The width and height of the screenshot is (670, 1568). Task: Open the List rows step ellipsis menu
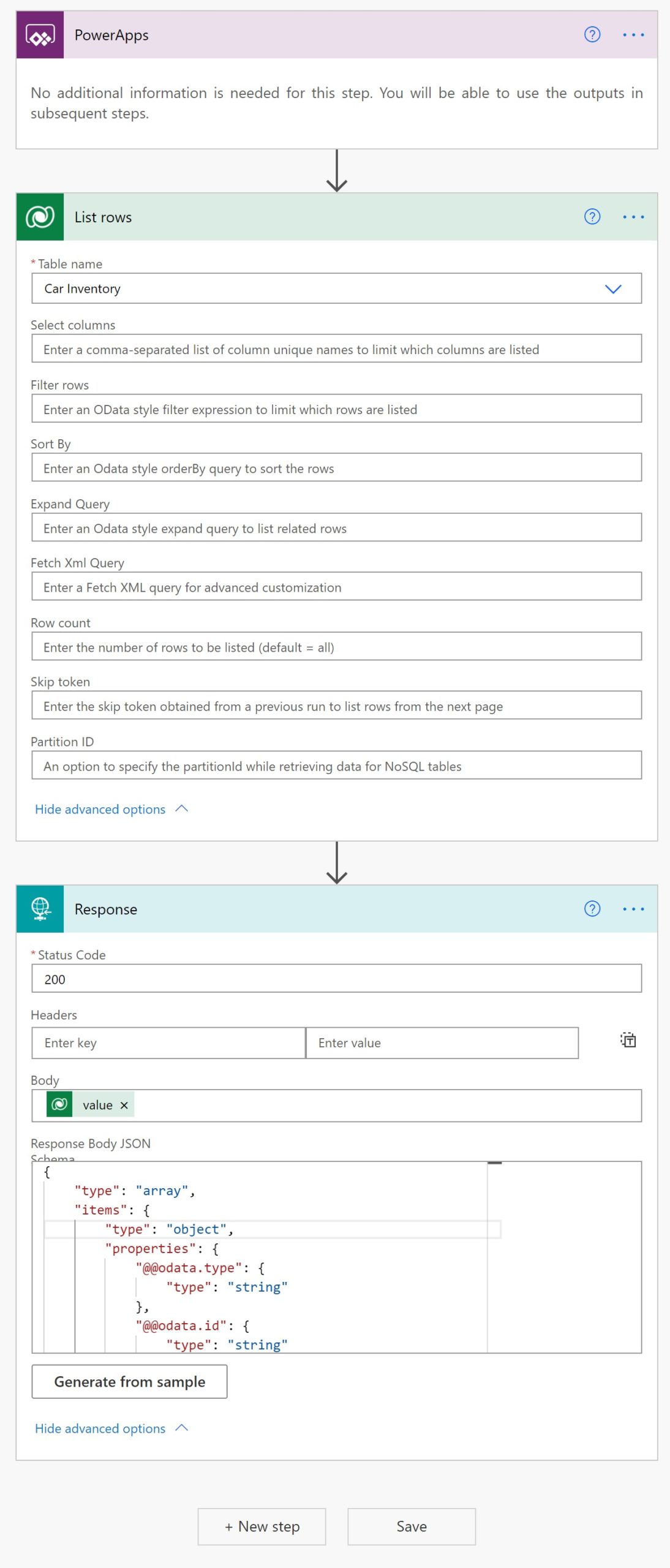pyautogui.click(x=633, y=217)
